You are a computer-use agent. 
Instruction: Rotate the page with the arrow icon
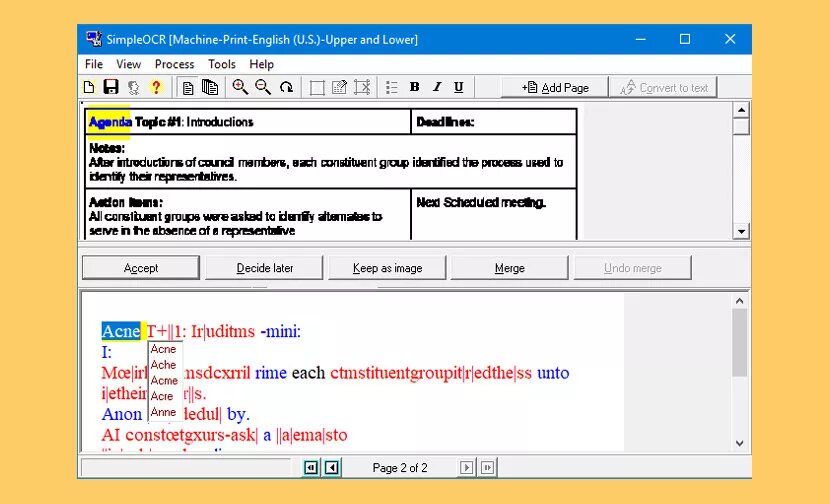tap(286, 87)
